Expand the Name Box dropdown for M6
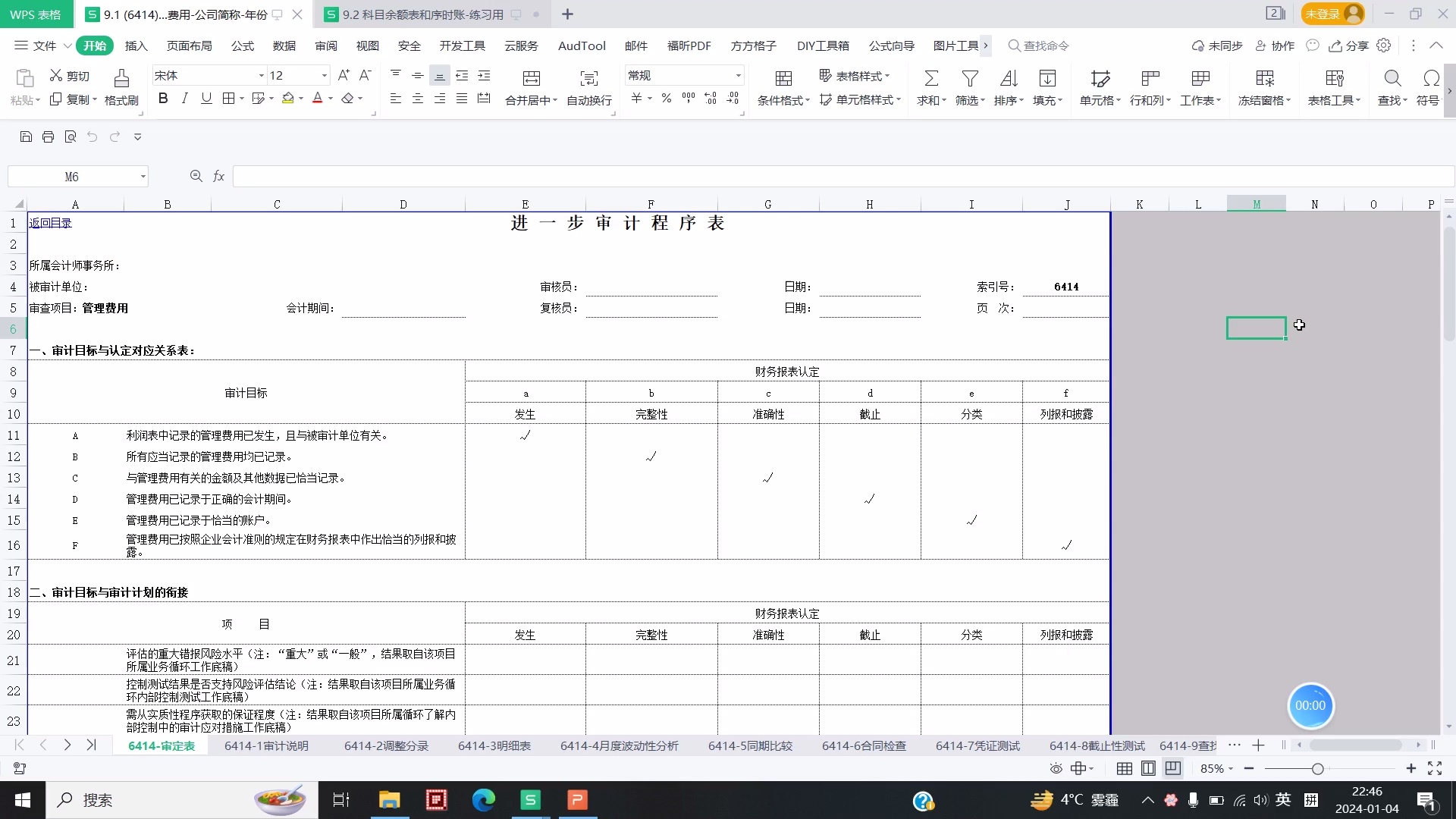The image size is (1456, 819). pos(143,177)
